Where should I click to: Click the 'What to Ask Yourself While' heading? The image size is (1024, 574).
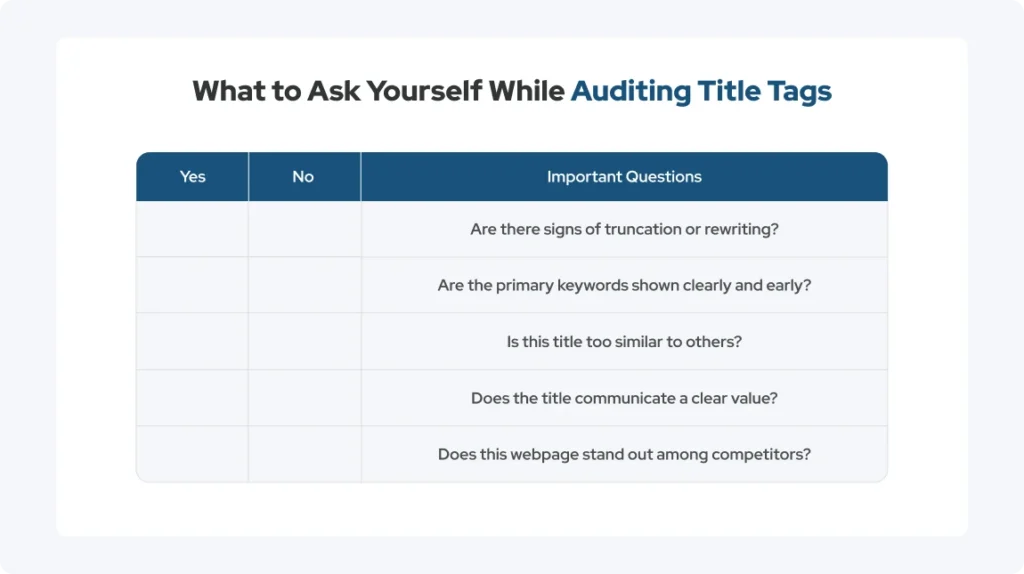[x=378, y=91]
